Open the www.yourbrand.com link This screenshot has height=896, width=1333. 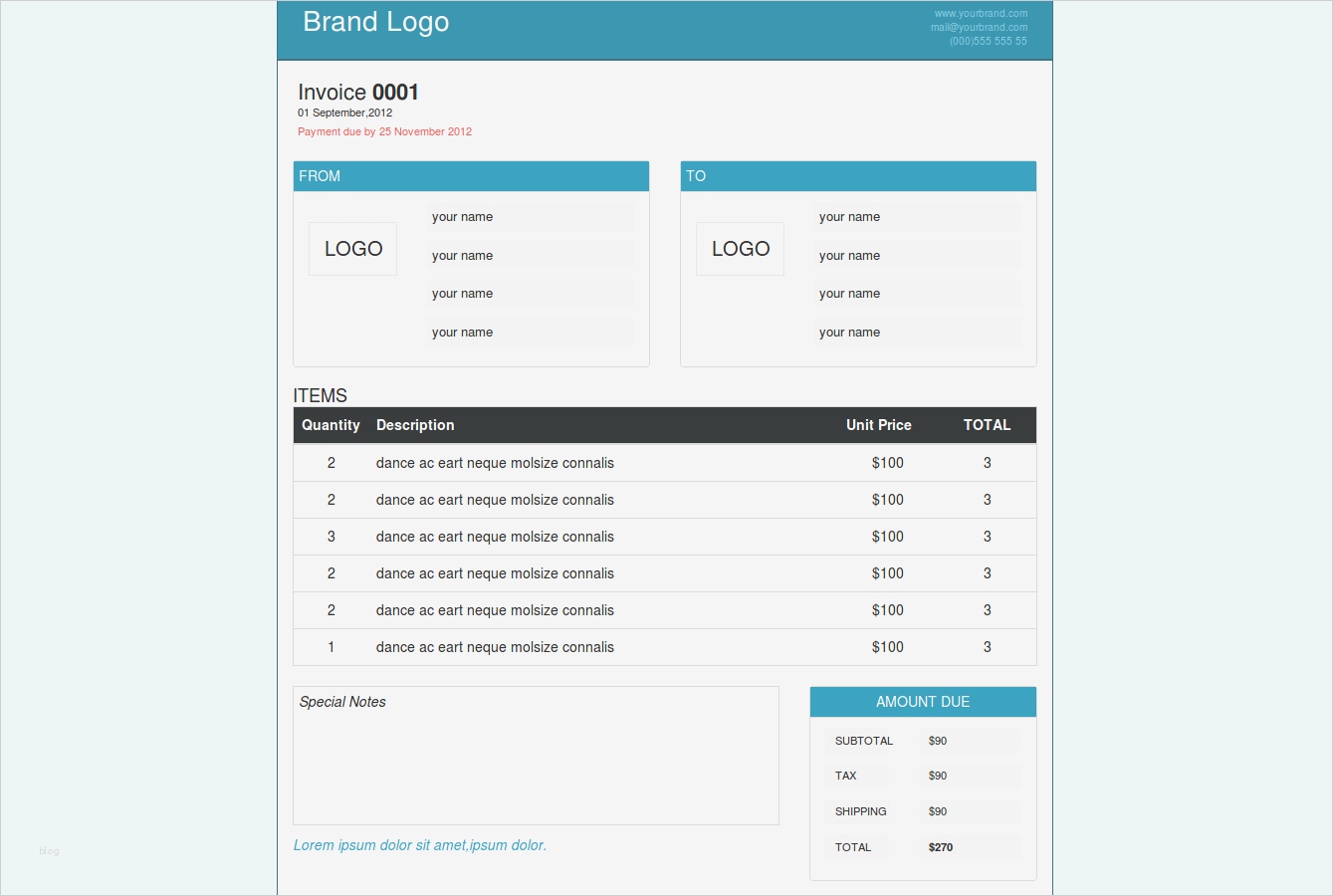(x=981, y=14)
